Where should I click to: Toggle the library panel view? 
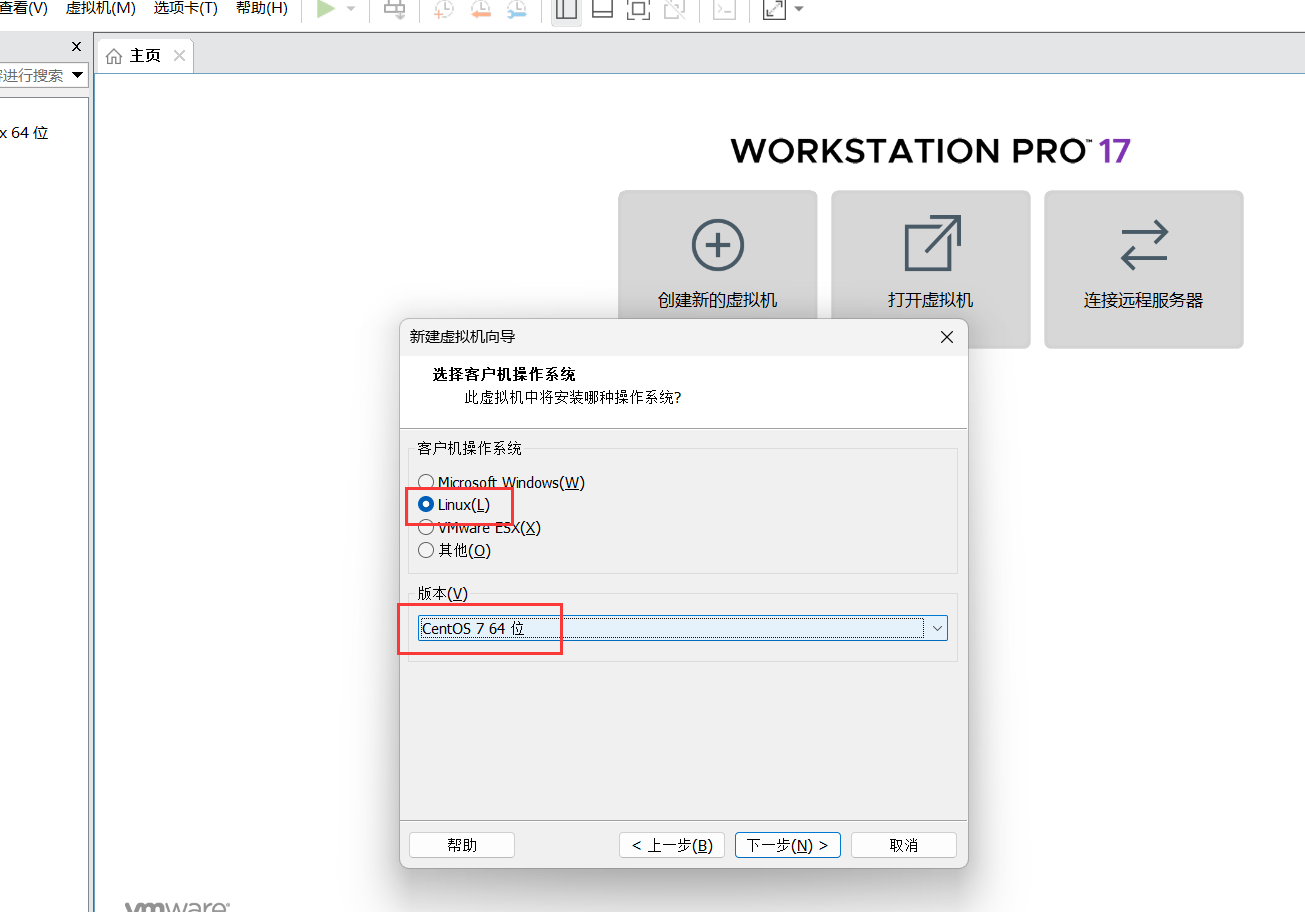click(565, 10)
